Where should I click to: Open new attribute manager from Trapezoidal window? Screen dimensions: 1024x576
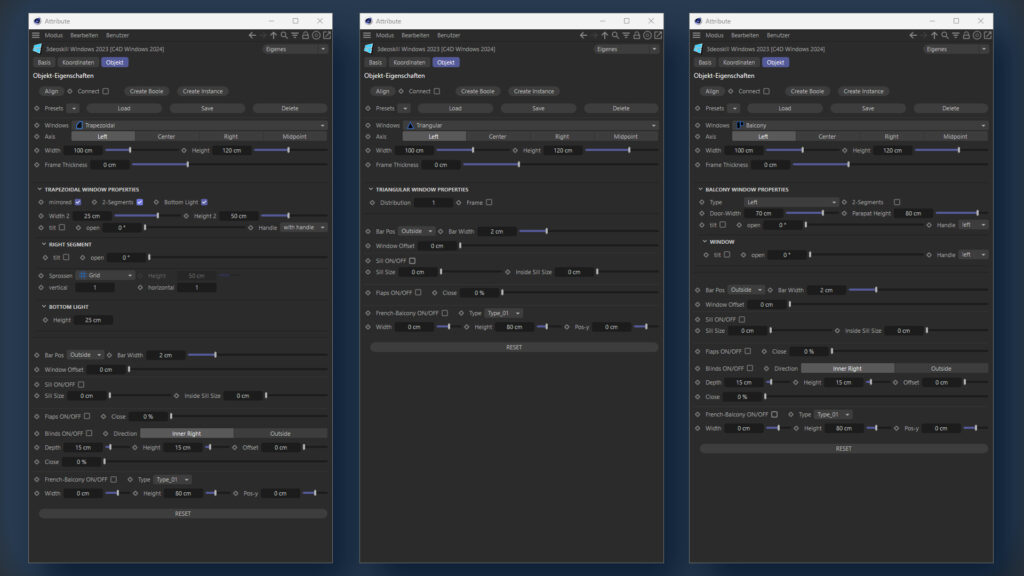point(327,35)
